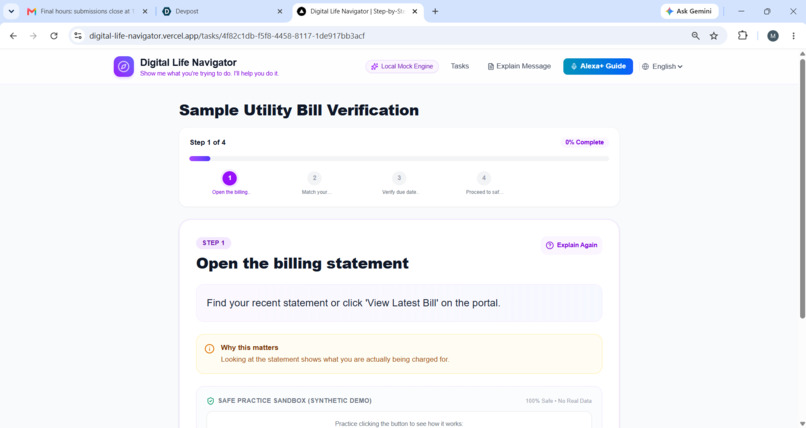Image resolution: width=806 pixels, height=428 pixels.
Task: Click the browser forward arrow
Action: pos(33,36)
